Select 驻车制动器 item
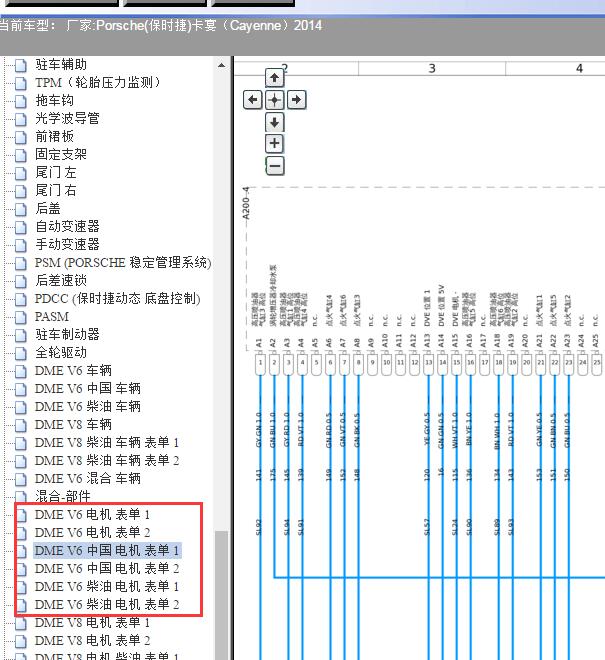Screen dimensions: 605x660 pos(67,335)
